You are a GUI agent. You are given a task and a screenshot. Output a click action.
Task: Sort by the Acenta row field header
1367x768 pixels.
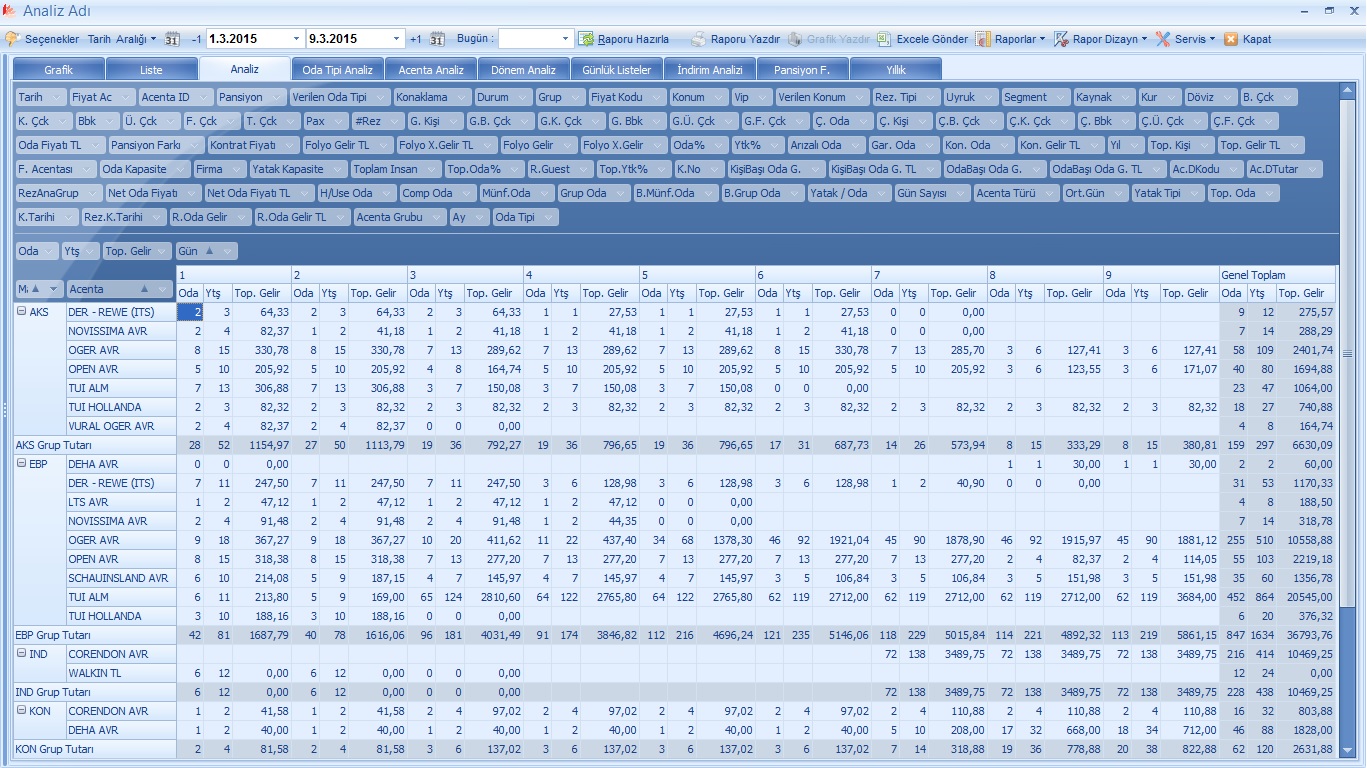(121, 289)
